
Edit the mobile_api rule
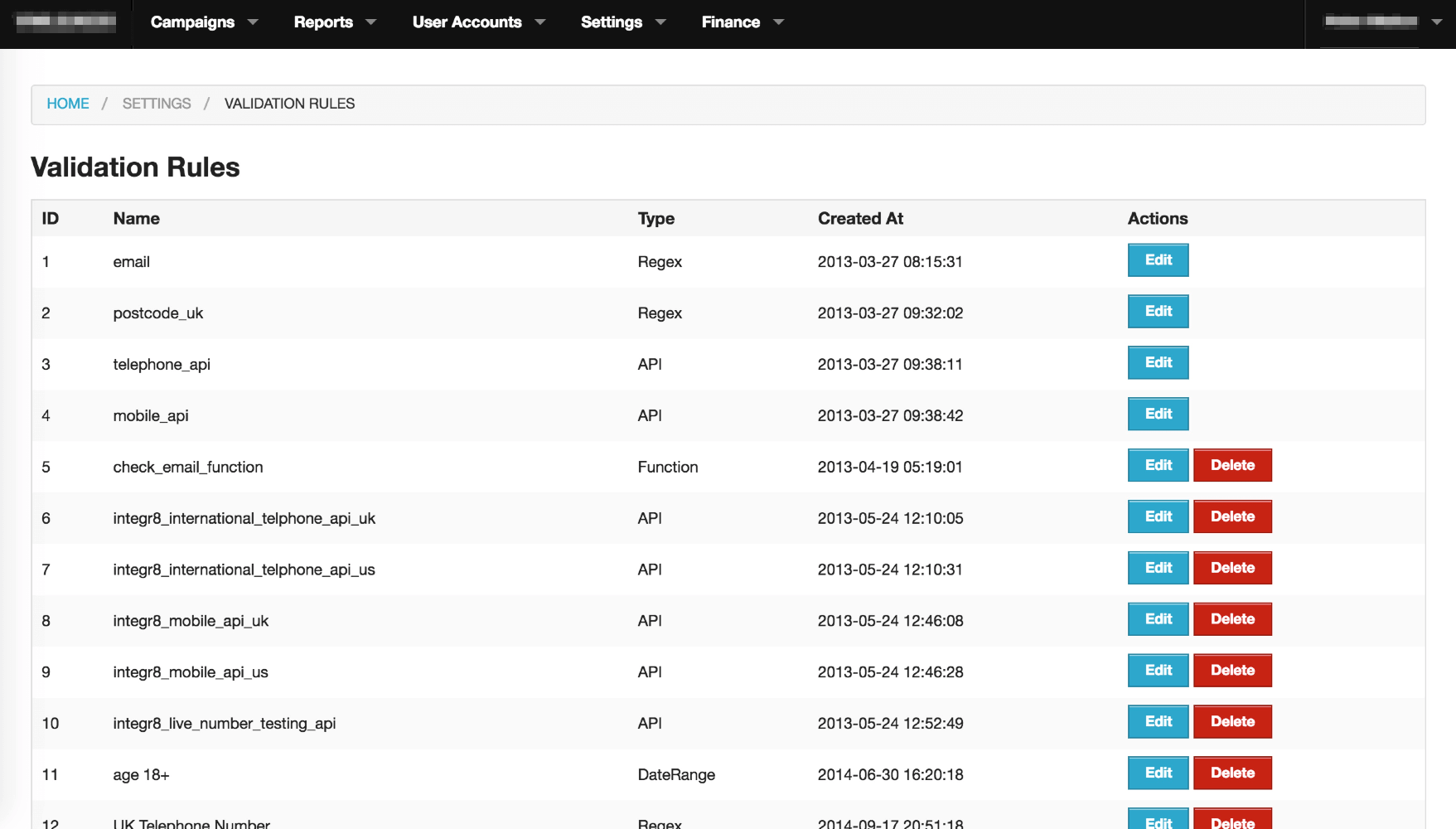coord(1158,414)
